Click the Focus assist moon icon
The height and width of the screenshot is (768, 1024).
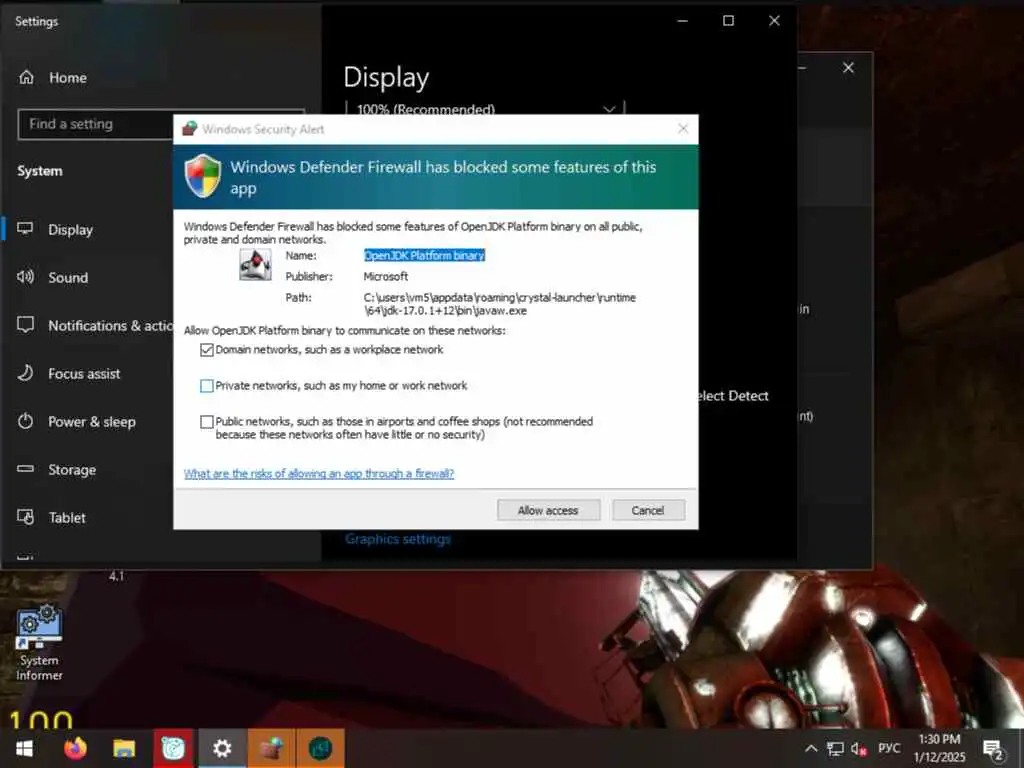click(x=25, y=373)
